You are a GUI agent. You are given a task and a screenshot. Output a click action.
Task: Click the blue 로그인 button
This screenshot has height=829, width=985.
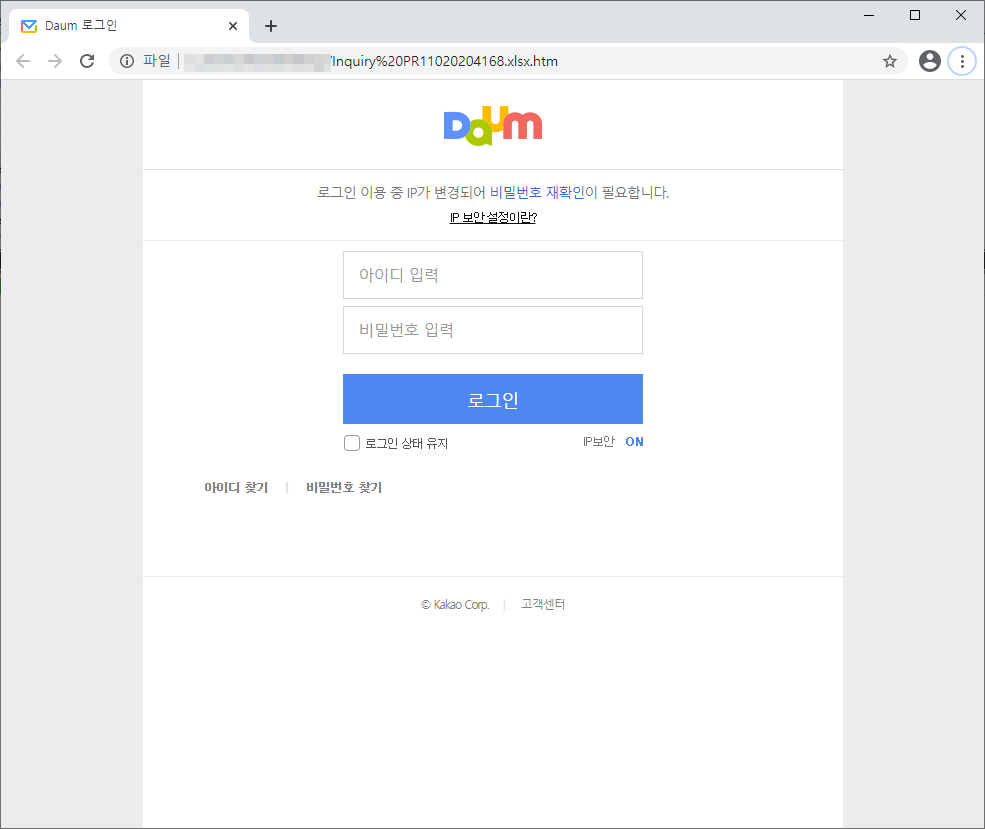[492, 399]
